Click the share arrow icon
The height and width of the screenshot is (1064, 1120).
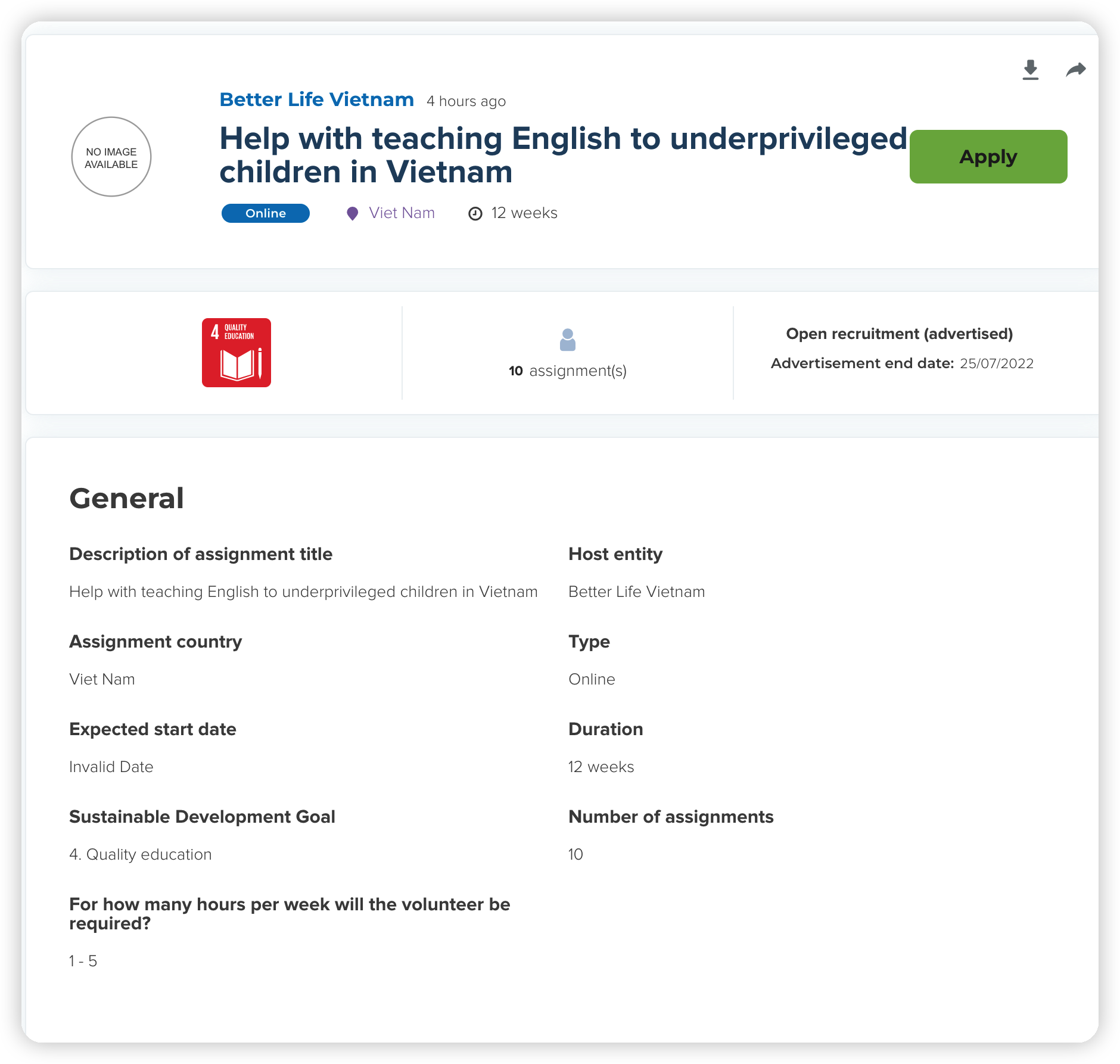point(1076,70)
